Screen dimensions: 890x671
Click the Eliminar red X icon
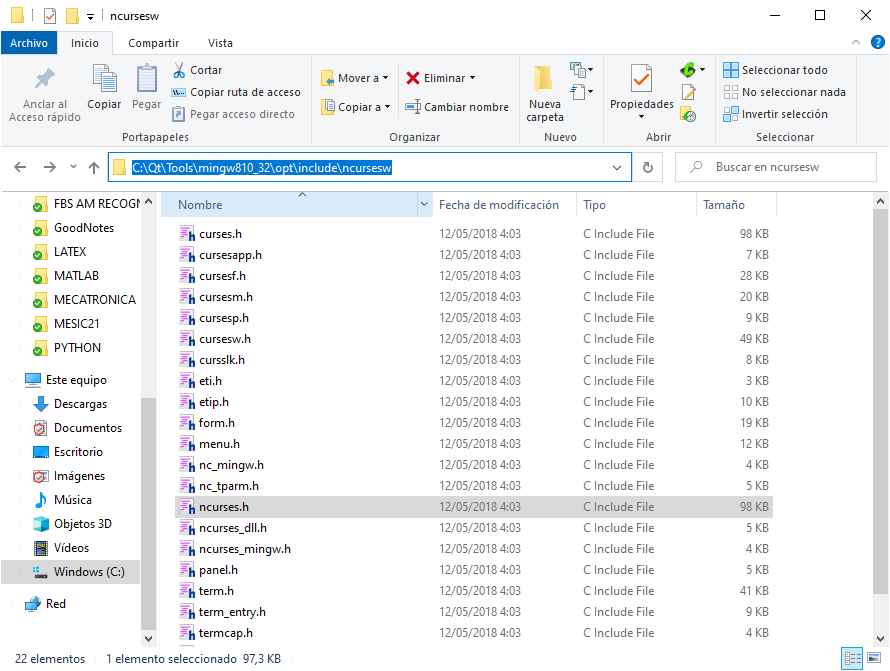413,78
